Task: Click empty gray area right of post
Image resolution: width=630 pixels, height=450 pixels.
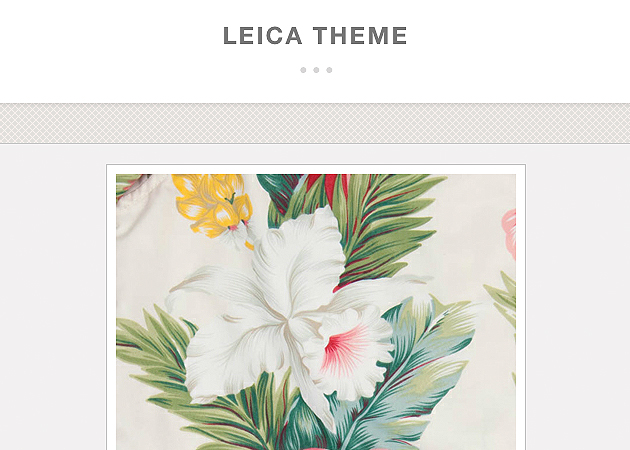Action: pos(578,297)
